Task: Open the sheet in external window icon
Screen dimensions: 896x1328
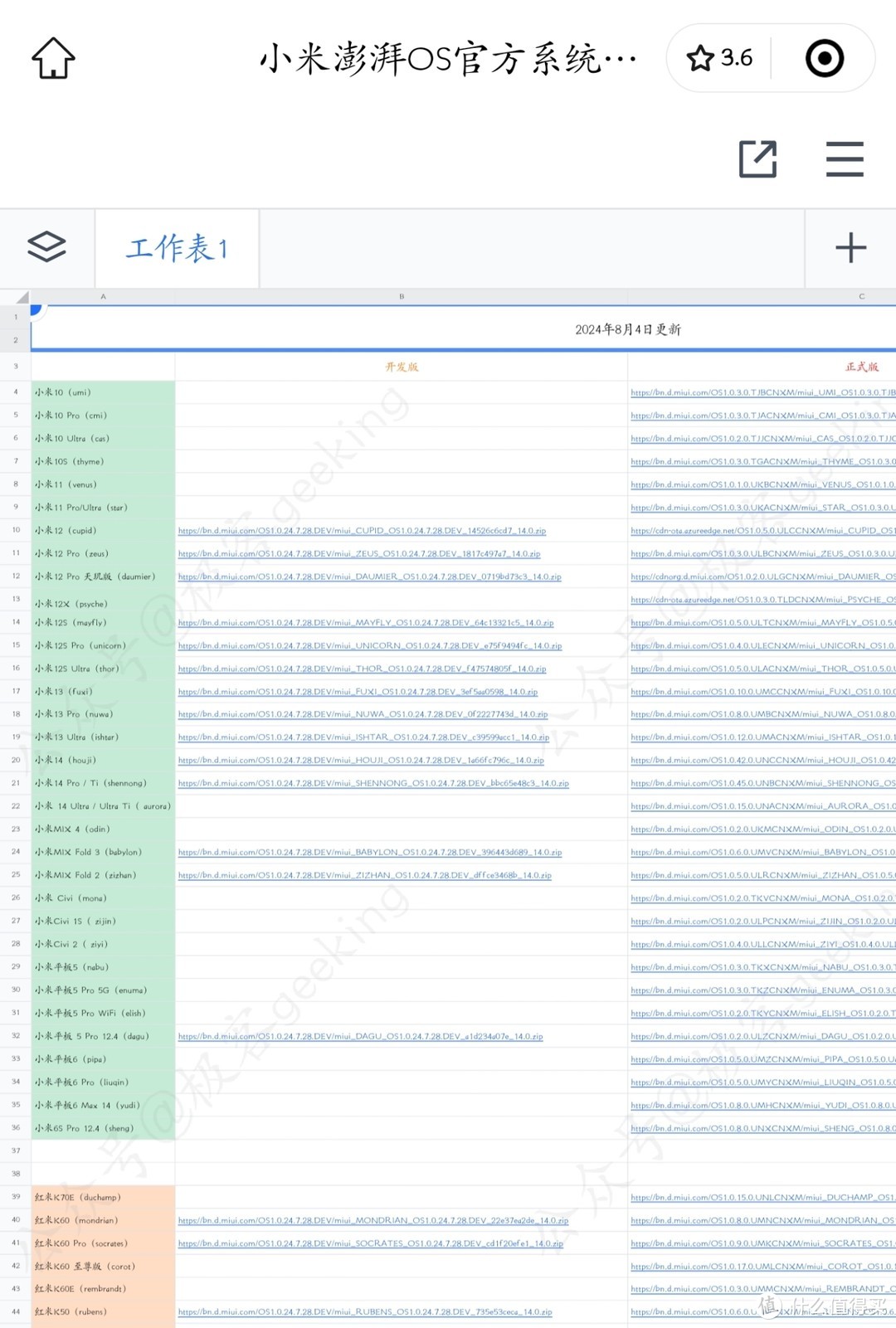Action: pos(758,158)
